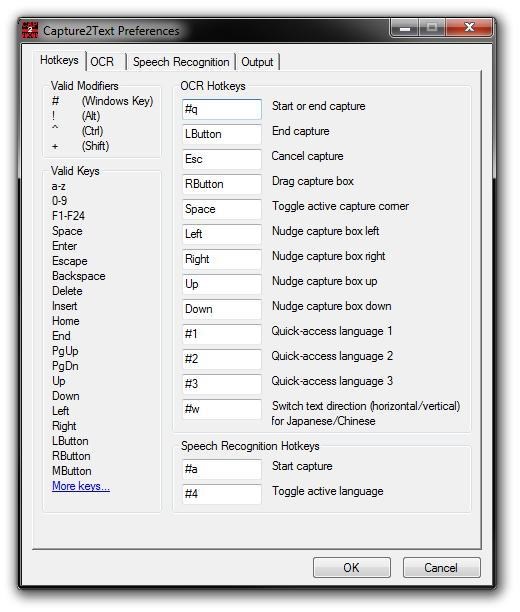Image resolution: width=520 pixels, height=612 pixels.
Task: Click the Cancel button
Action: [x=441, y=567]
